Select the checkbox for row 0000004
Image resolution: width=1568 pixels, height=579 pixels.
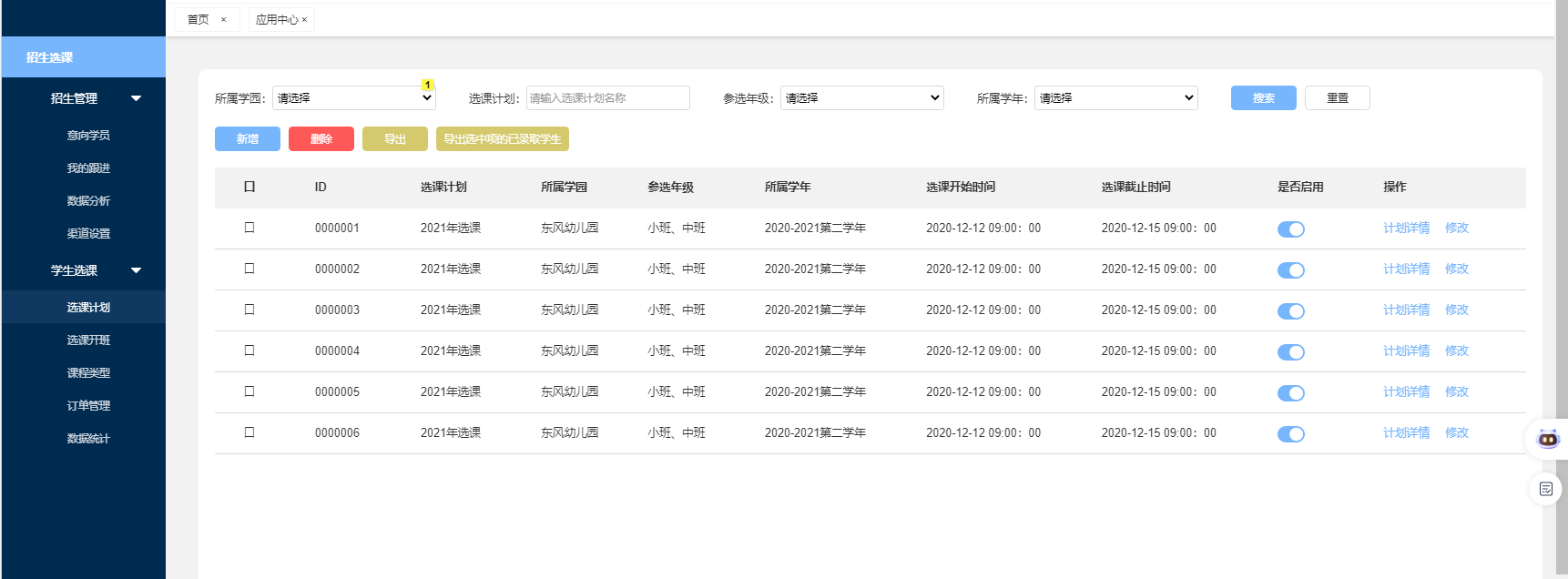pyautogui.click(x=249, y=350)
